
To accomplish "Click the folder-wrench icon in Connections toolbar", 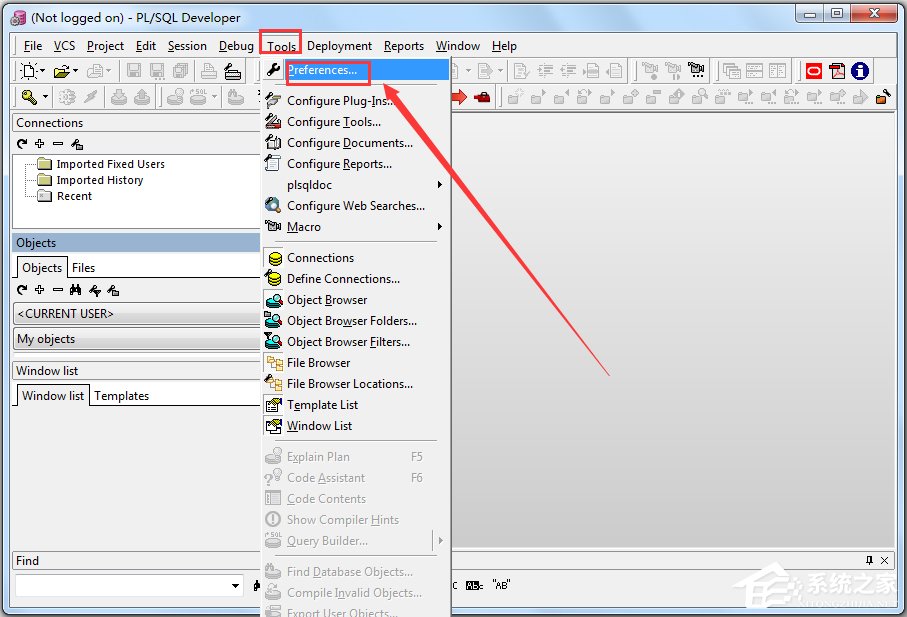I will click(x=77, y=143).
